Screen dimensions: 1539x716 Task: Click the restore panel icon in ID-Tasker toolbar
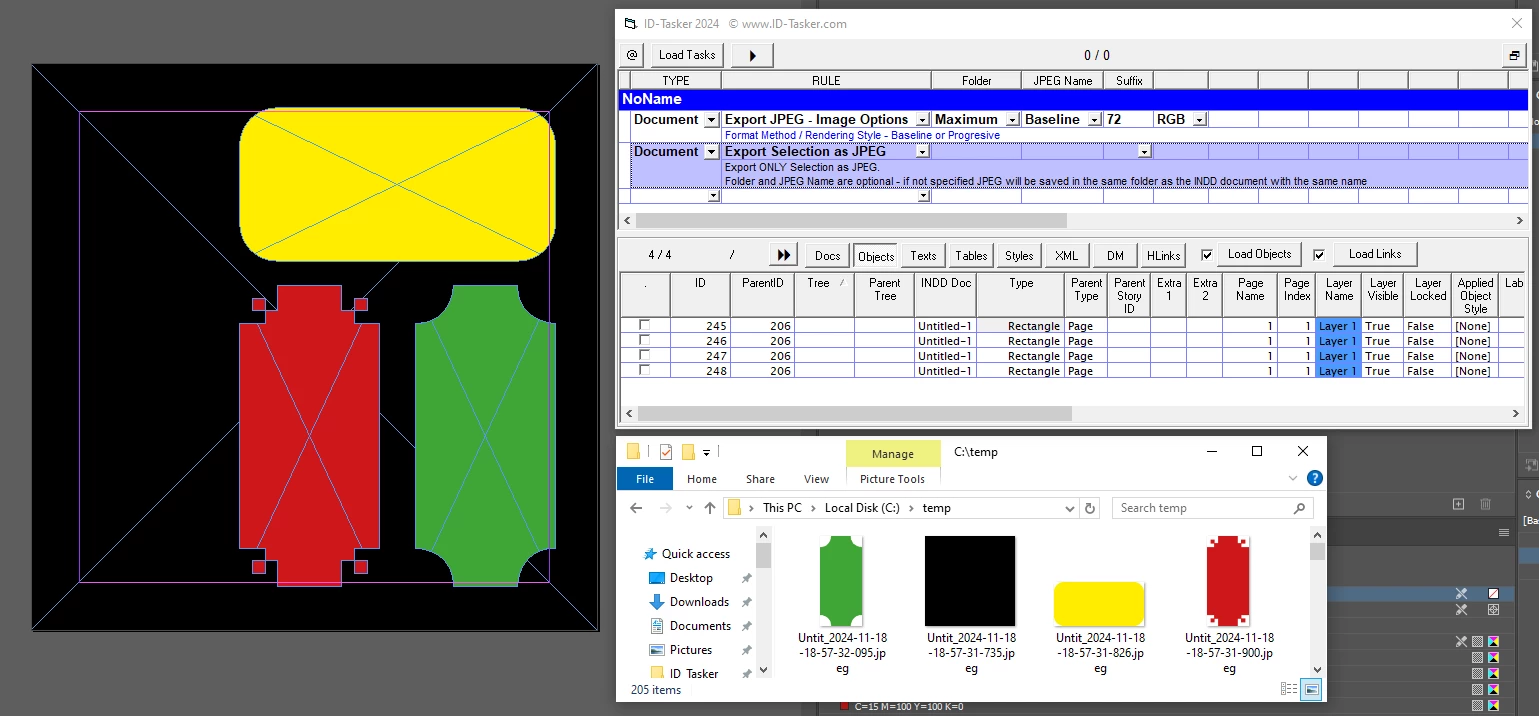1515,56
